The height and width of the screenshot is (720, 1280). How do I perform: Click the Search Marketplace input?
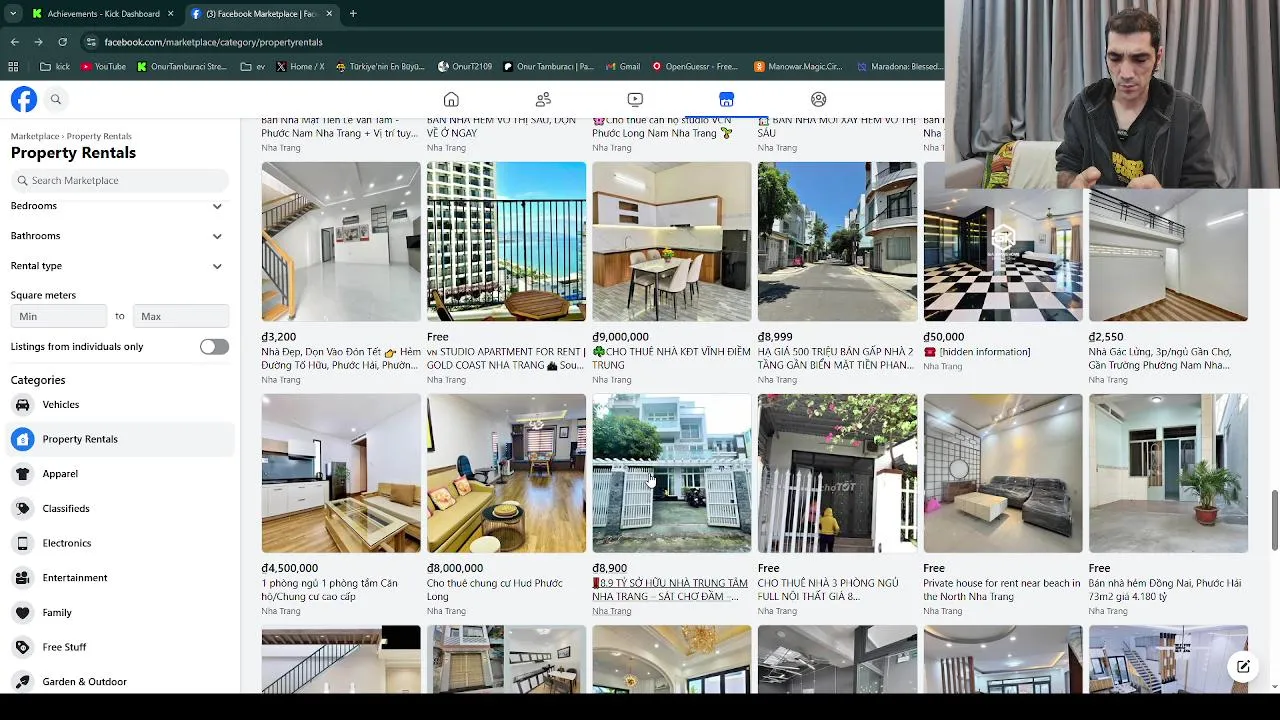click(120, 181)
